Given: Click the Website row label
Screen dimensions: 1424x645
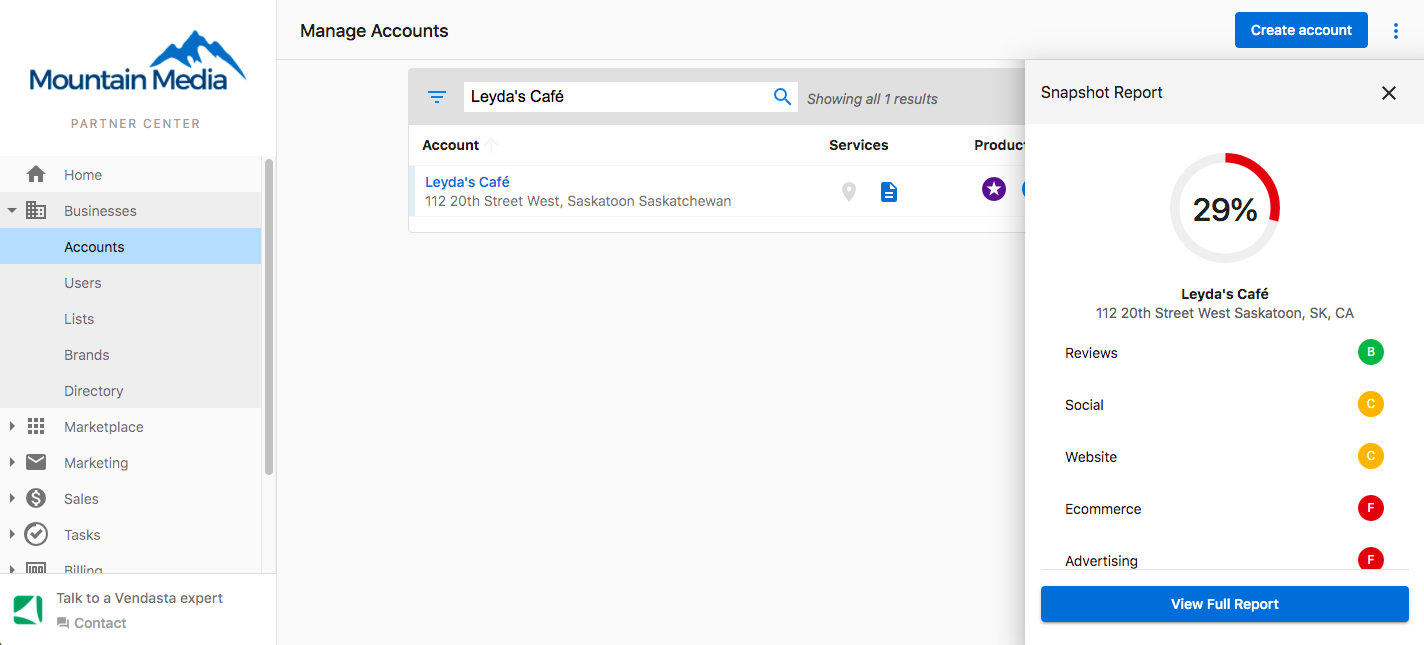Looking at the screenshot, I should [1091, 457].
